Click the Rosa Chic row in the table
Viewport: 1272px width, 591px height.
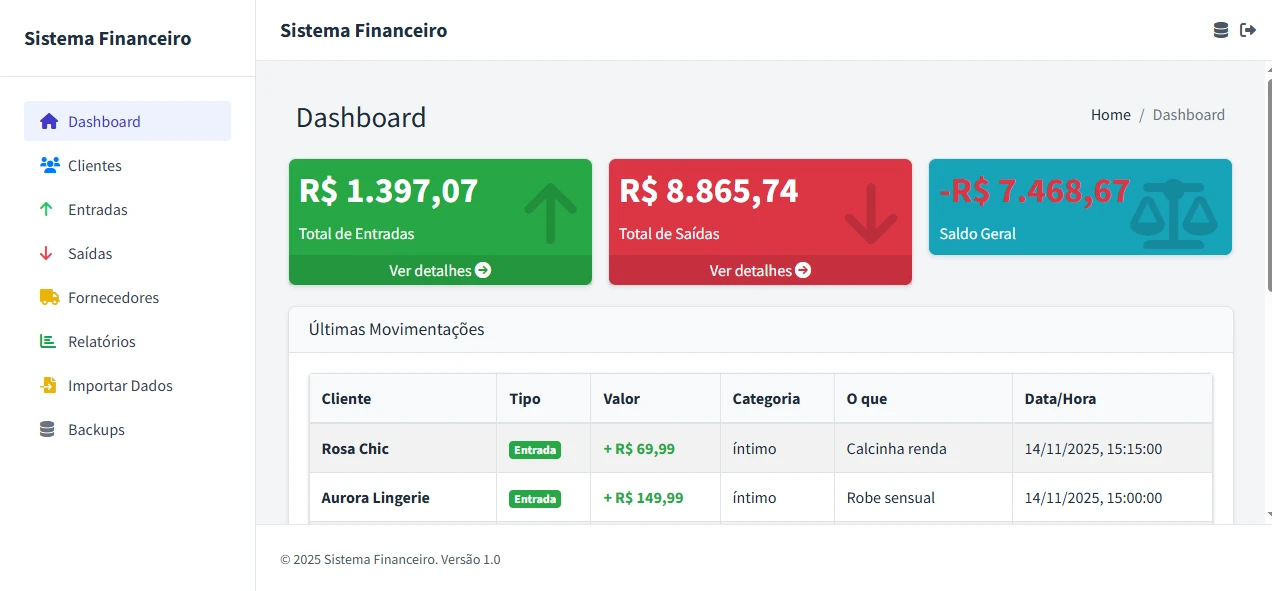click(x=355, y=449)
